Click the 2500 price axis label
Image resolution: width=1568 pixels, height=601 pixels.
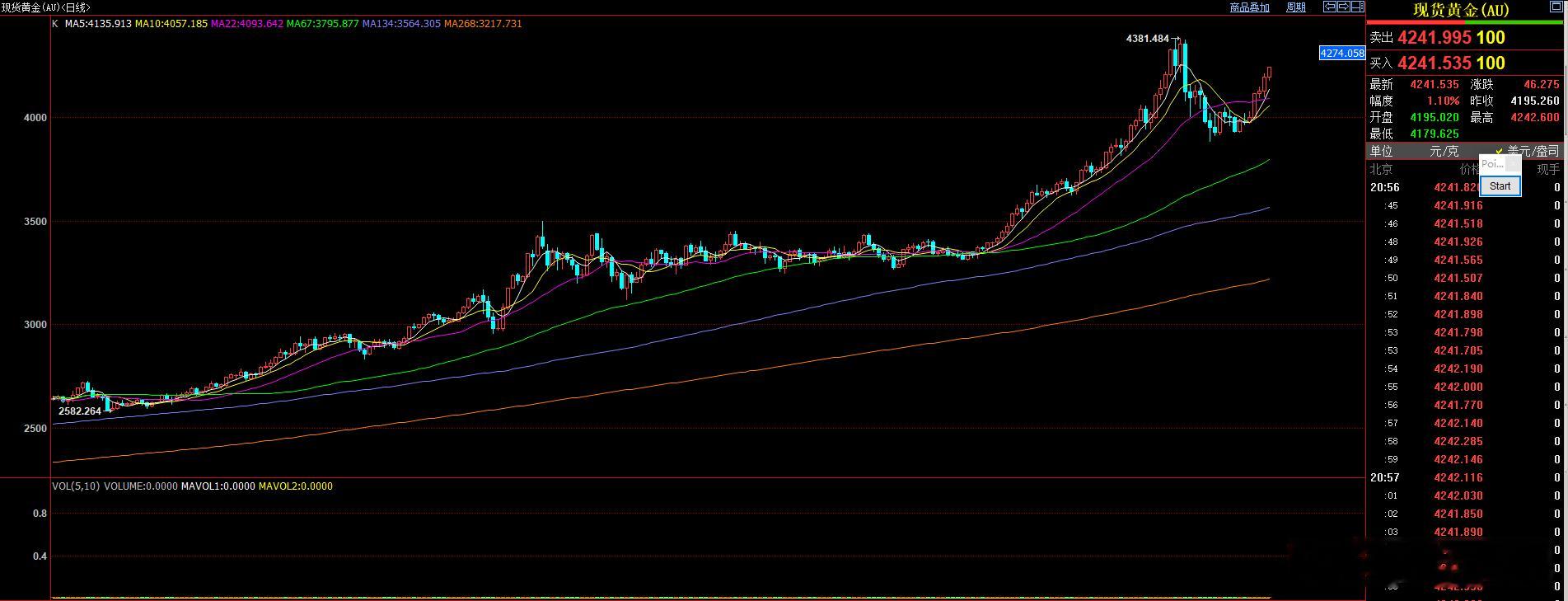35,429
